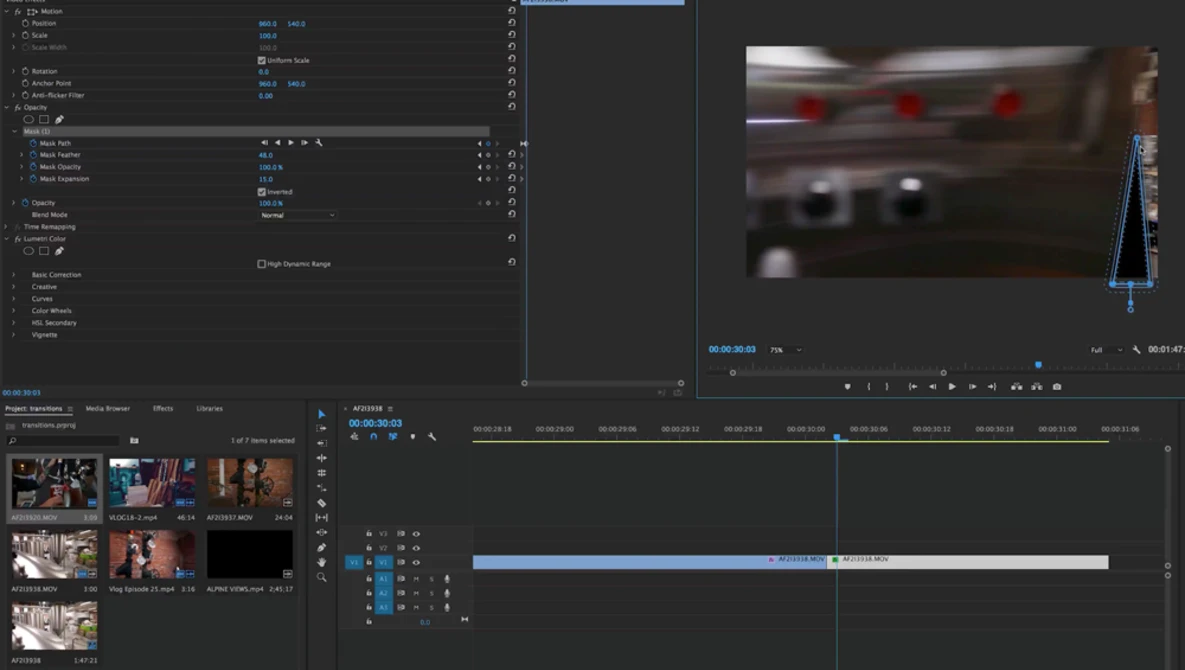This screenshot has height=670, width=1185.
Task: Create 4-point polygon mask under Opacity
Action: point(44,119)
